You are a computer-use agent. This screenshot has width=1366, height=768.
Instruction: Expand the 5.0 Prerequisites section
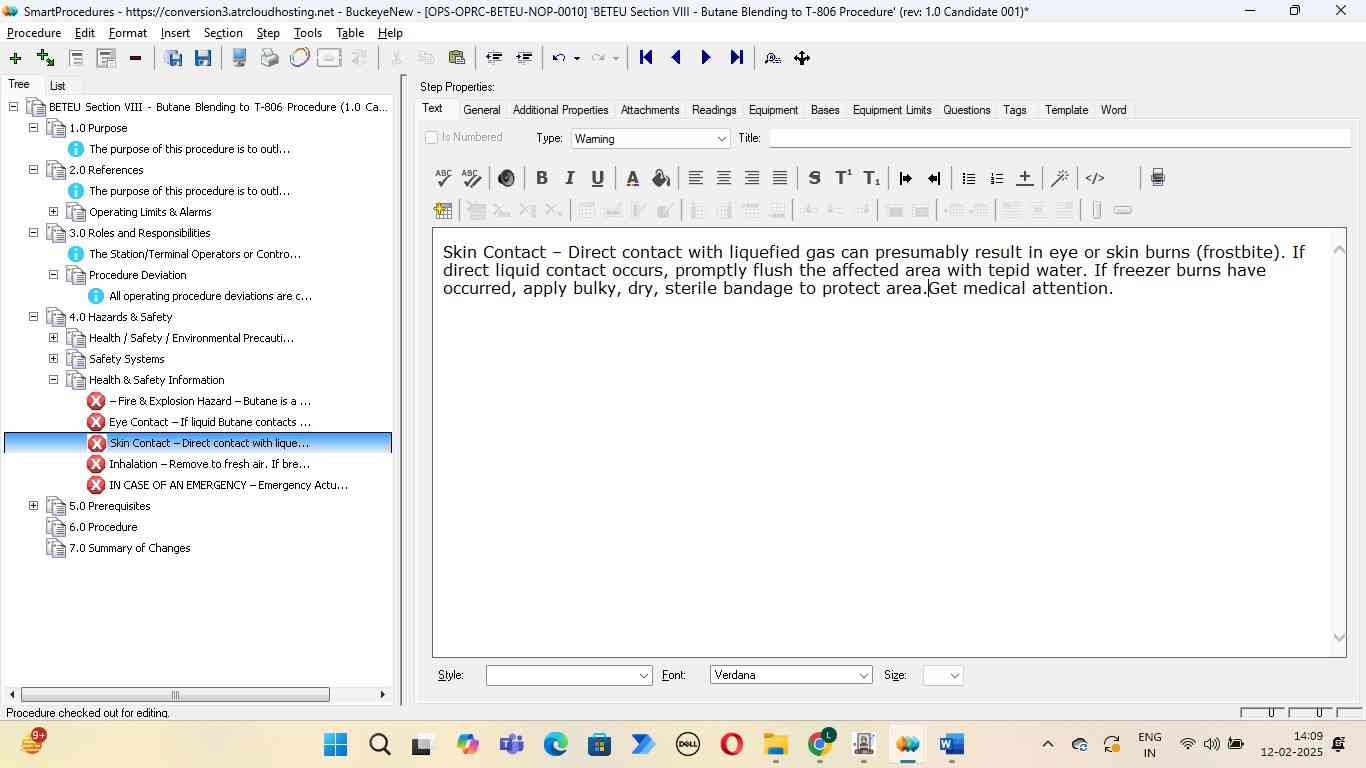coord(33,506)
